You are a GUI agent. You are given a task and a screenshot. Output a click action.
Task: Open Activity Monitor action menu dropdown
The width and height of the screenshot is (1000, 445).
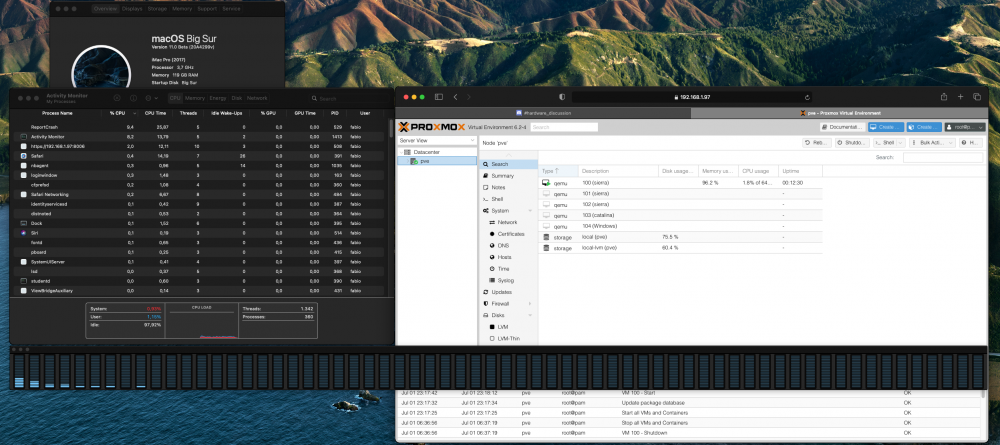(x=152, y=98)
